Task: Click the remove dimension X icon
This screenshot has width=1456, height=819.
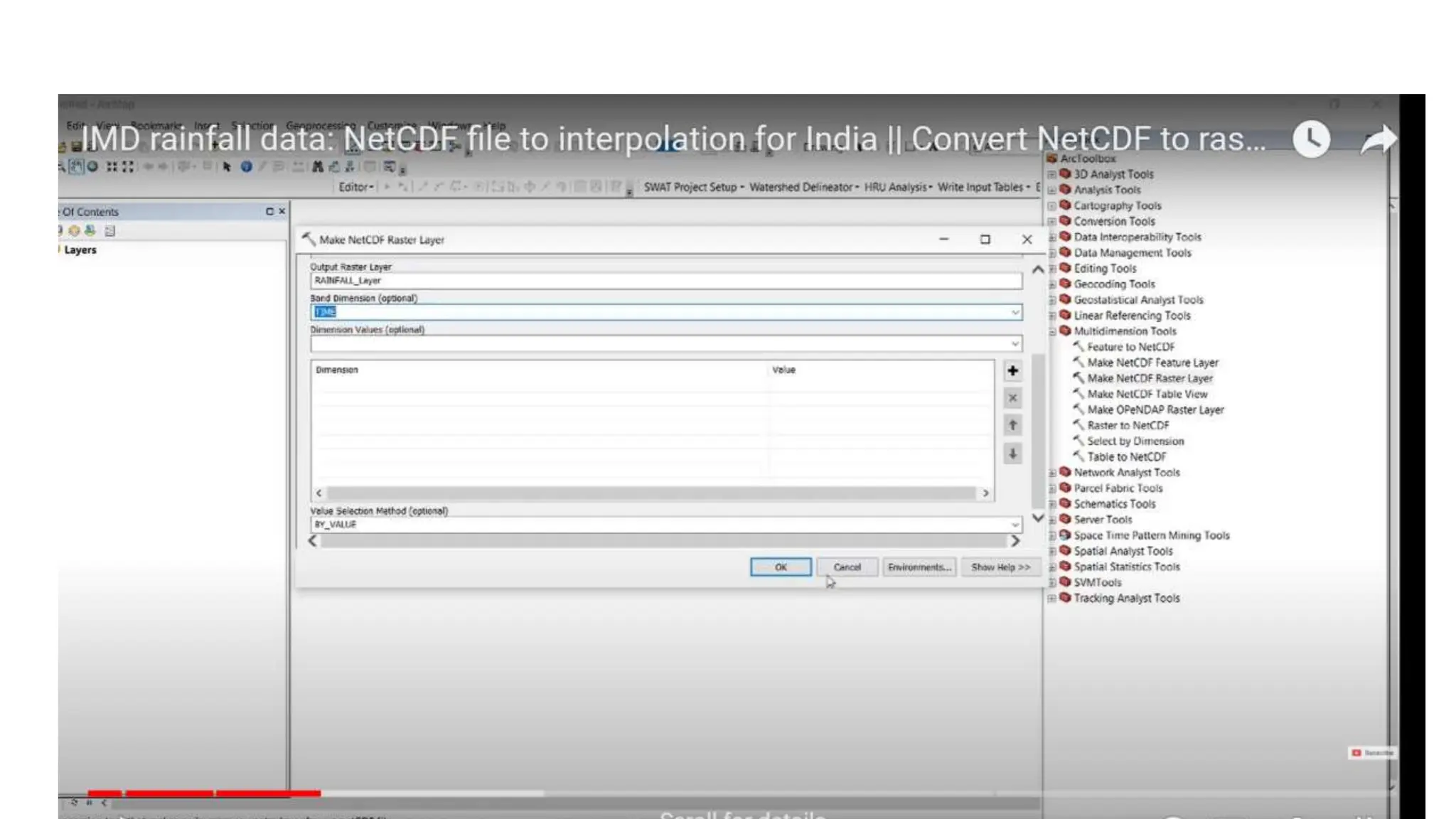Action: pos(1012,398)
